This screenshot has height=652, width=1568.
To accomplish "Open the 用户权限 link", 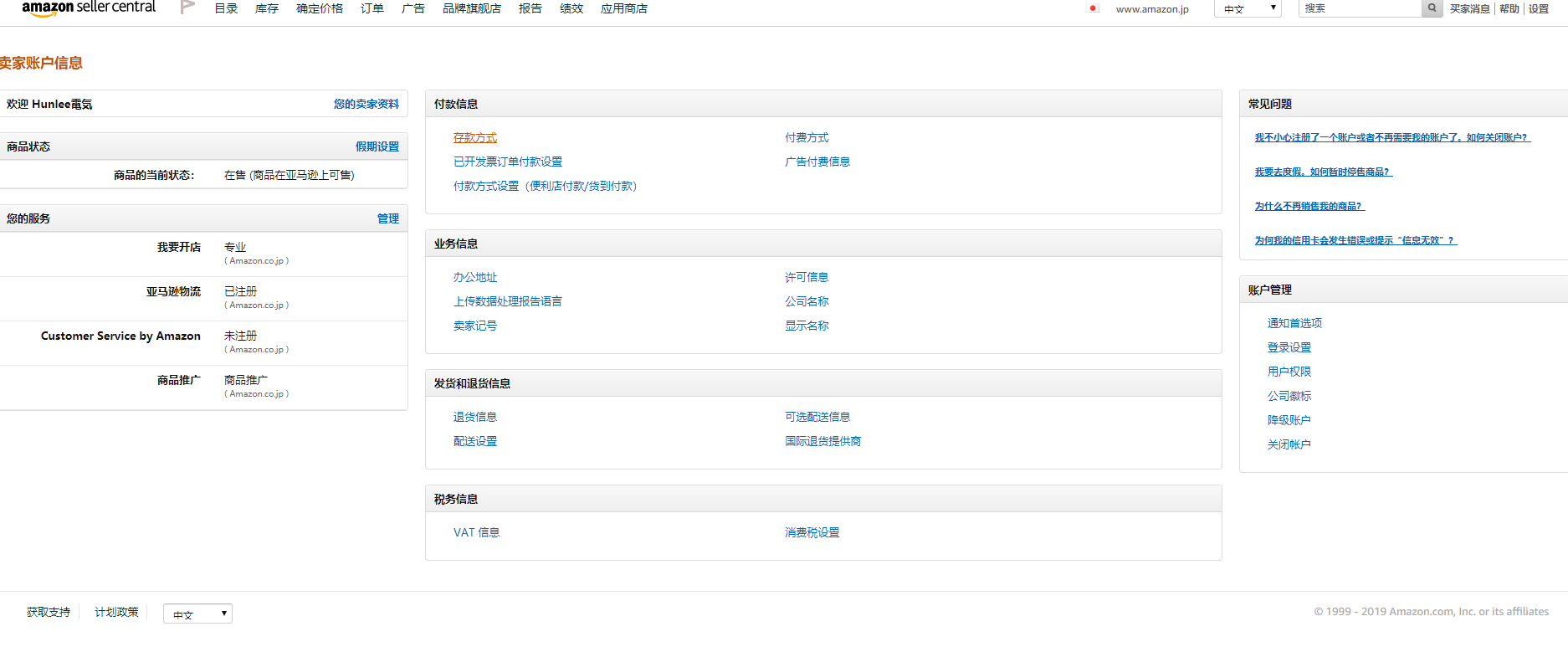I will [x=1289, y=372].
